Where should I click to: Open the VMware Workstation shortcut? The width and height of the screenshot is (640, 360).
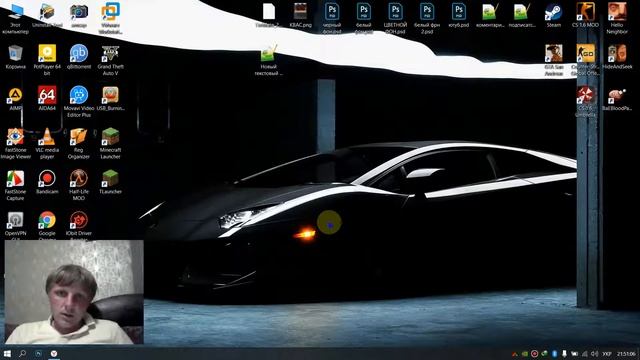point(111,18)
